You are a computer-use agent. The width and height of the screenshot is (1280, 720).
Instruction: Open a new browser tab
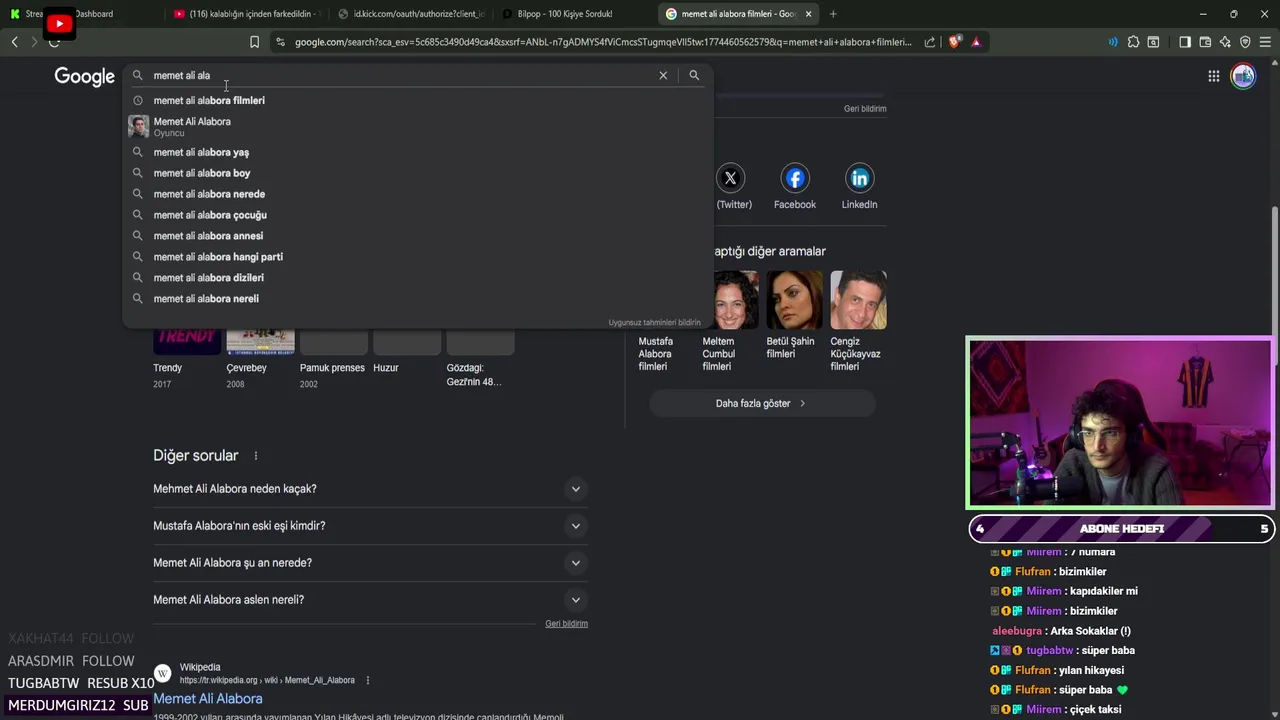point(833,14)
